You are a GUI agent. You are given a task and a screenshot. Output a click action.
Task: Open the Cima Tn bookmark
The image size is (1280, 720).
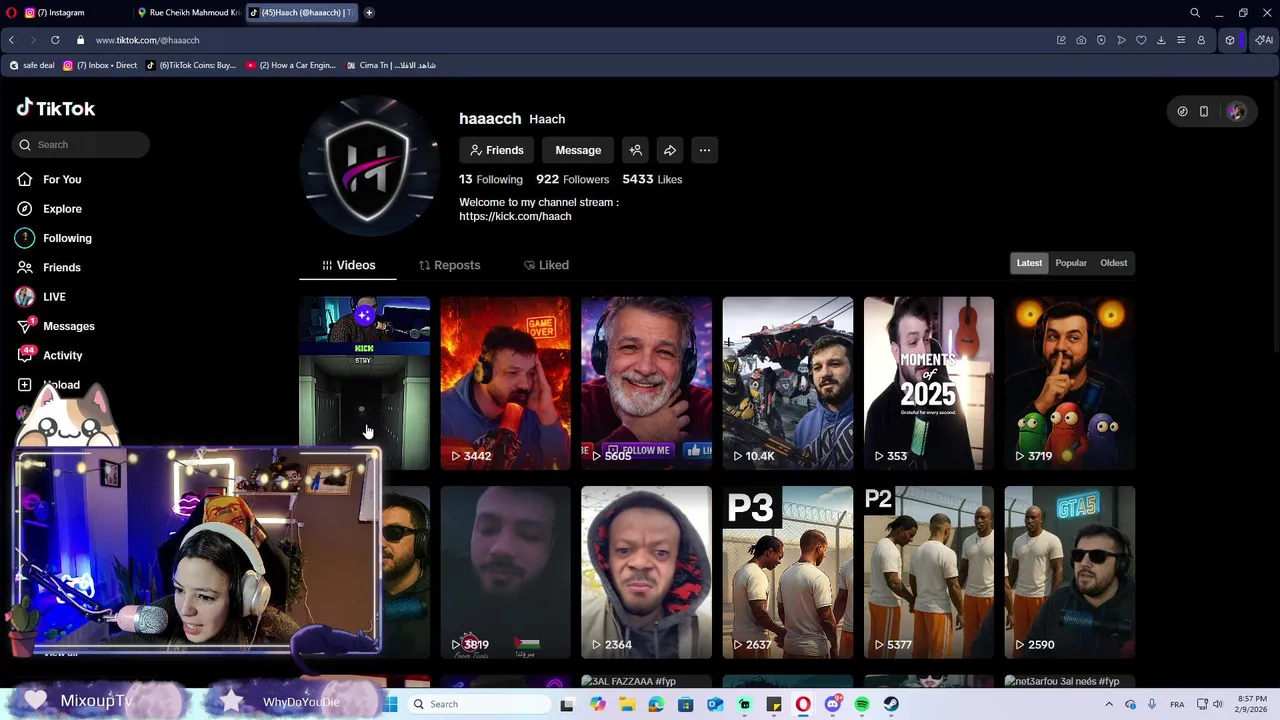point(391,65)
